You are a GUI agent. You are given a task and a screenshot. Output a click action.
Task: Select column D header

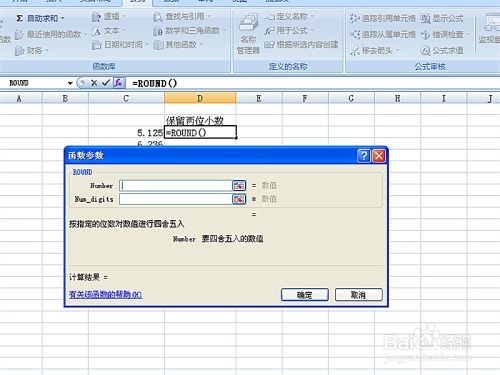[x=200, y=98]
